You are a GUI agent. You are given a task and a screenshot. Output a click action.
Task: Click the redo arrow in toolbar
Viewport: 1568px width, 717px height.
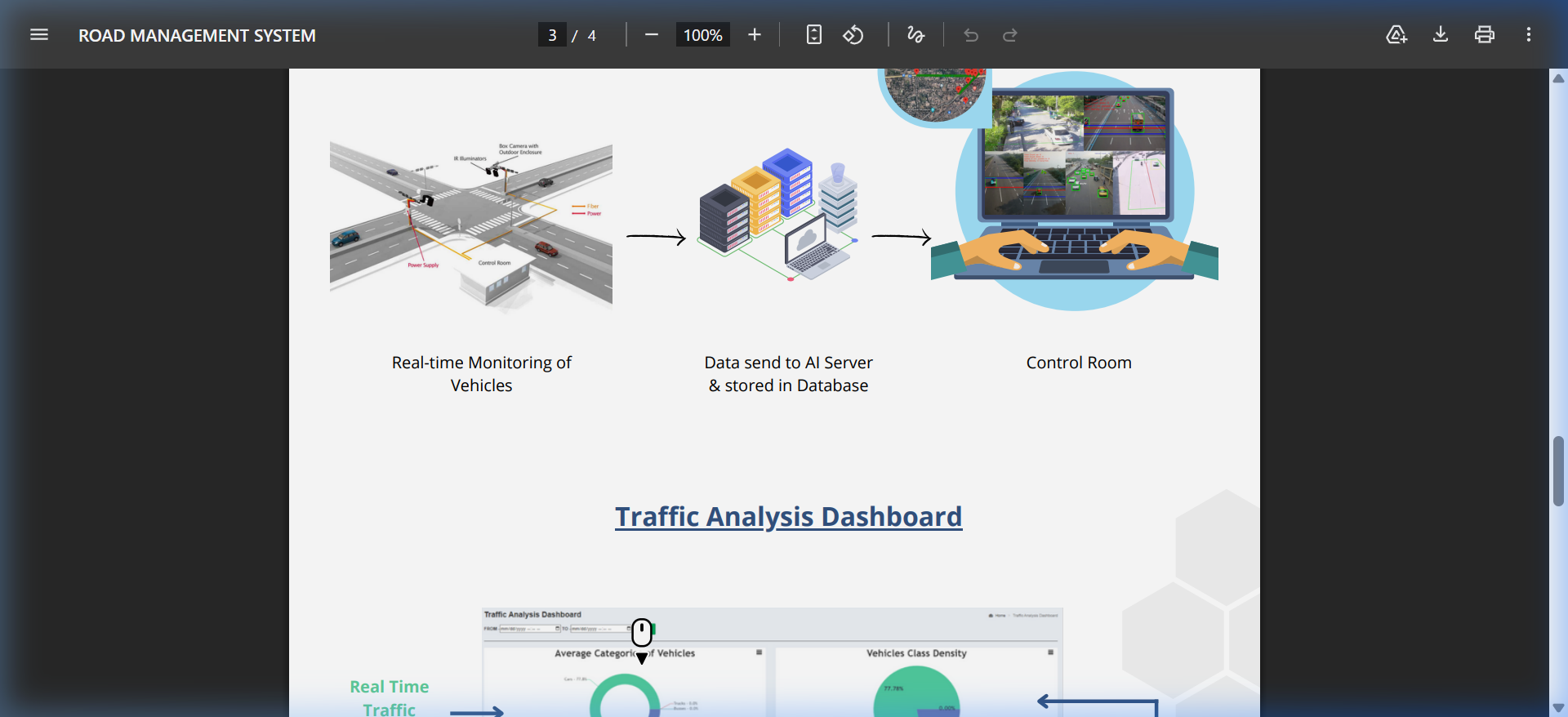(x=1010, y=34)
